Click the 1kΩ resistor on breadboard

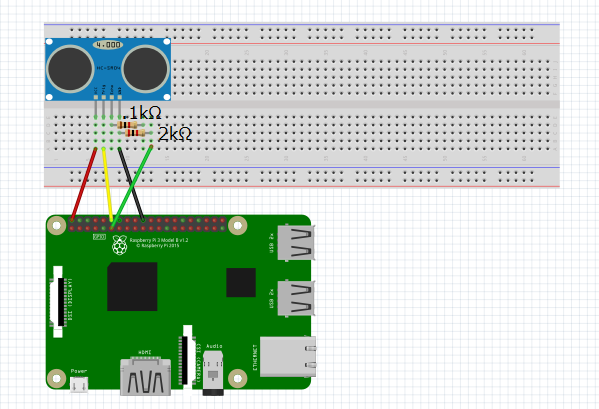click(128, 124)
